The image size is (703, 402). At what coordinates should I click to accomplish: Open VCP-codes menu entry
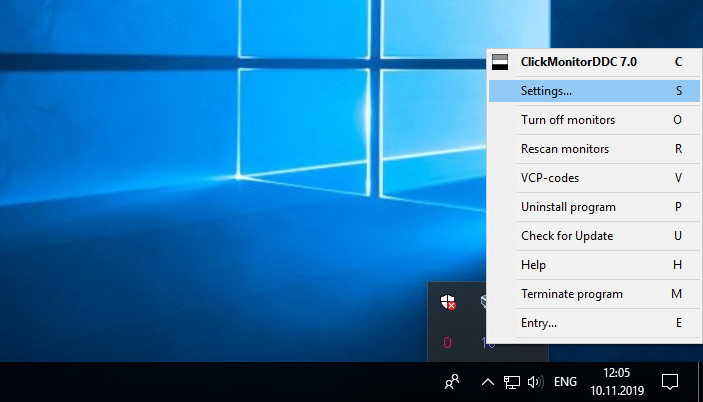pos(594,178)
